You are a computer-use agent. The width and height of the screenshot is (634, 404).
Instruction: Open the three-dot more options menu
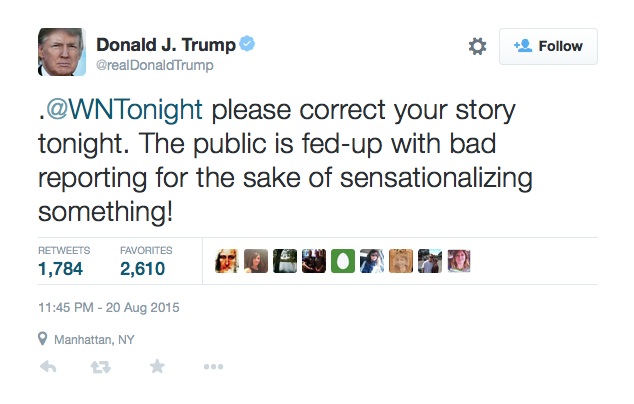click(x=213, y=367)
